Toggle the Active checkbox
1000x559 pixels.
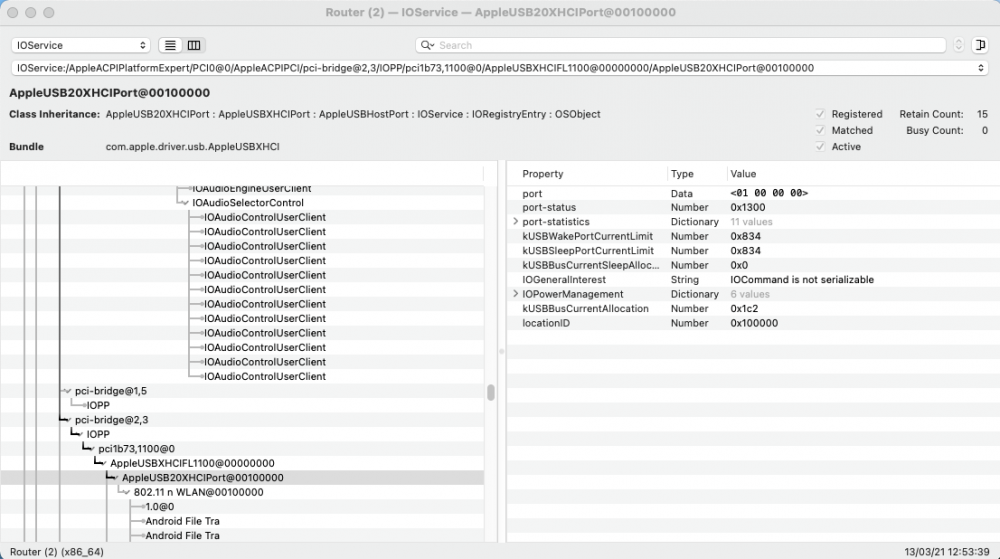(820, 147)
